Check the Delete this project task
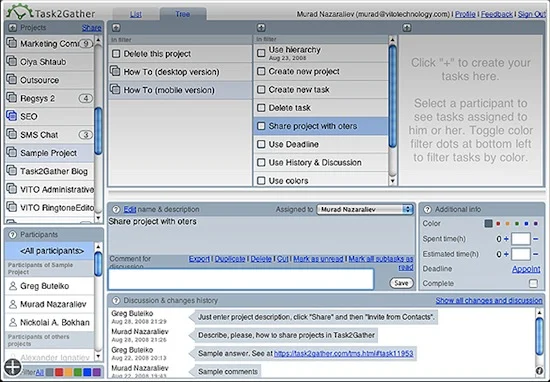Viewport: 550px width, 382px height. (116, 54)
